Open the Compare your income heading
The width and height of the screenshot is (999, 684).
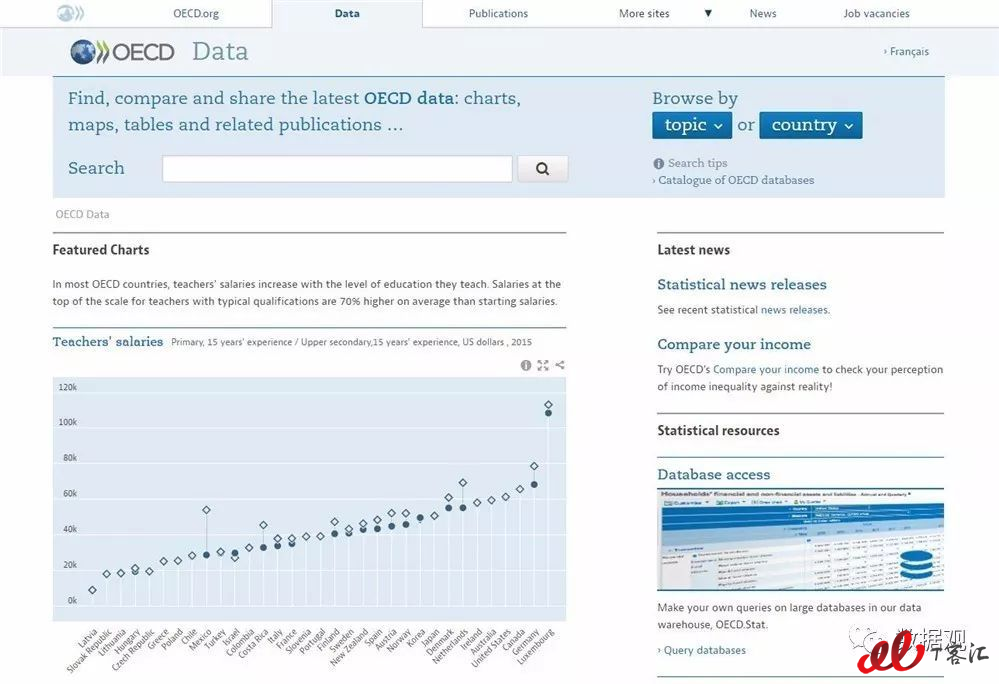point(734,345)
